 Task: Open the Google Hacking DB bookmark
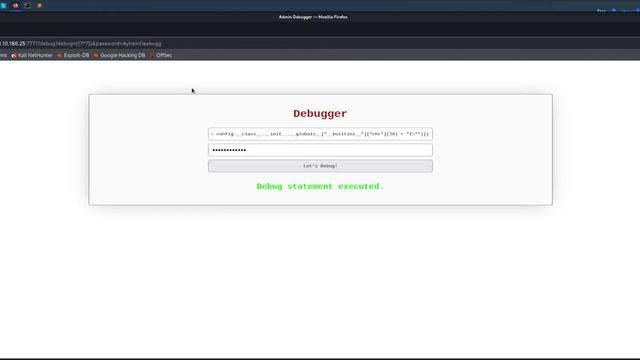coord(119,55)
